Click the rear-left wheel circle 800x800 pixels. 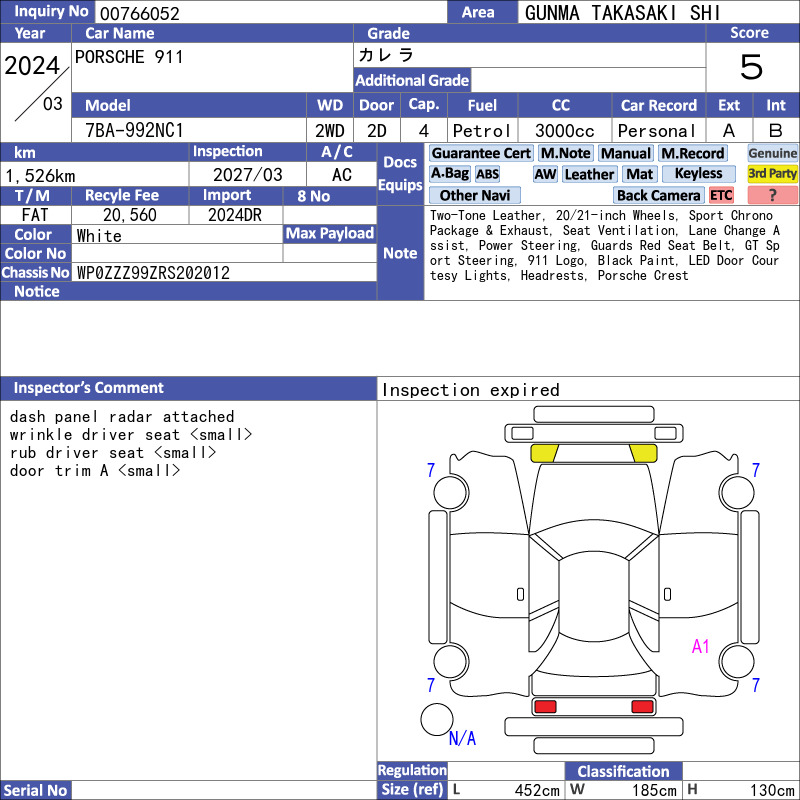[451, 662]
